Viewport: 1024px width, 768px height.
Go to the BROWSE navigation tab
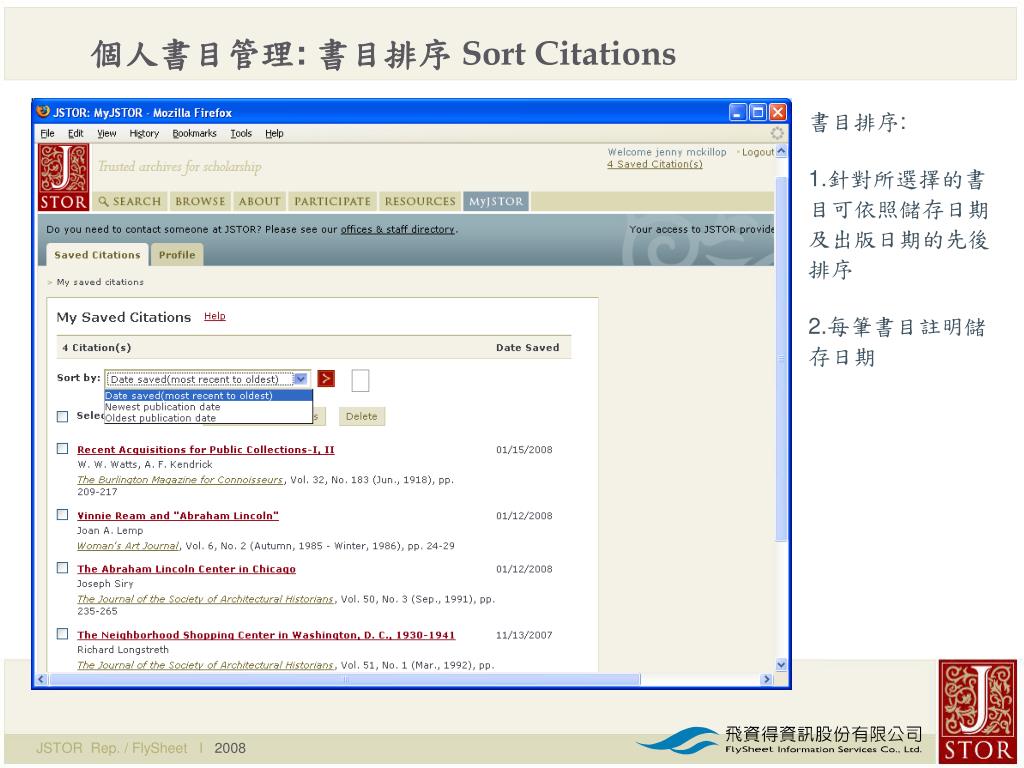[x=200, y=202]
